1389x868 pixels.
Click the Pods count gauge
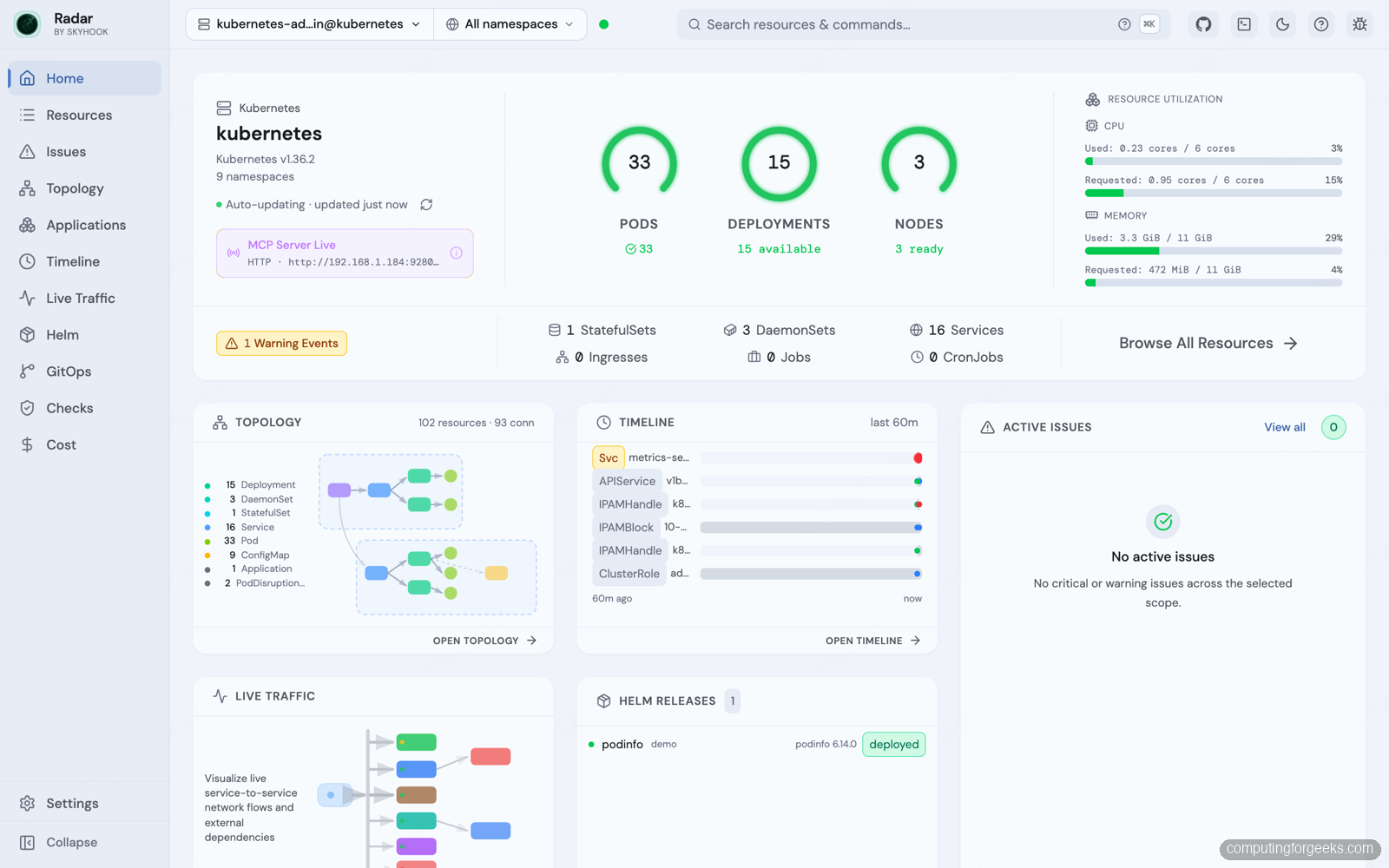(x=639, y=163)
